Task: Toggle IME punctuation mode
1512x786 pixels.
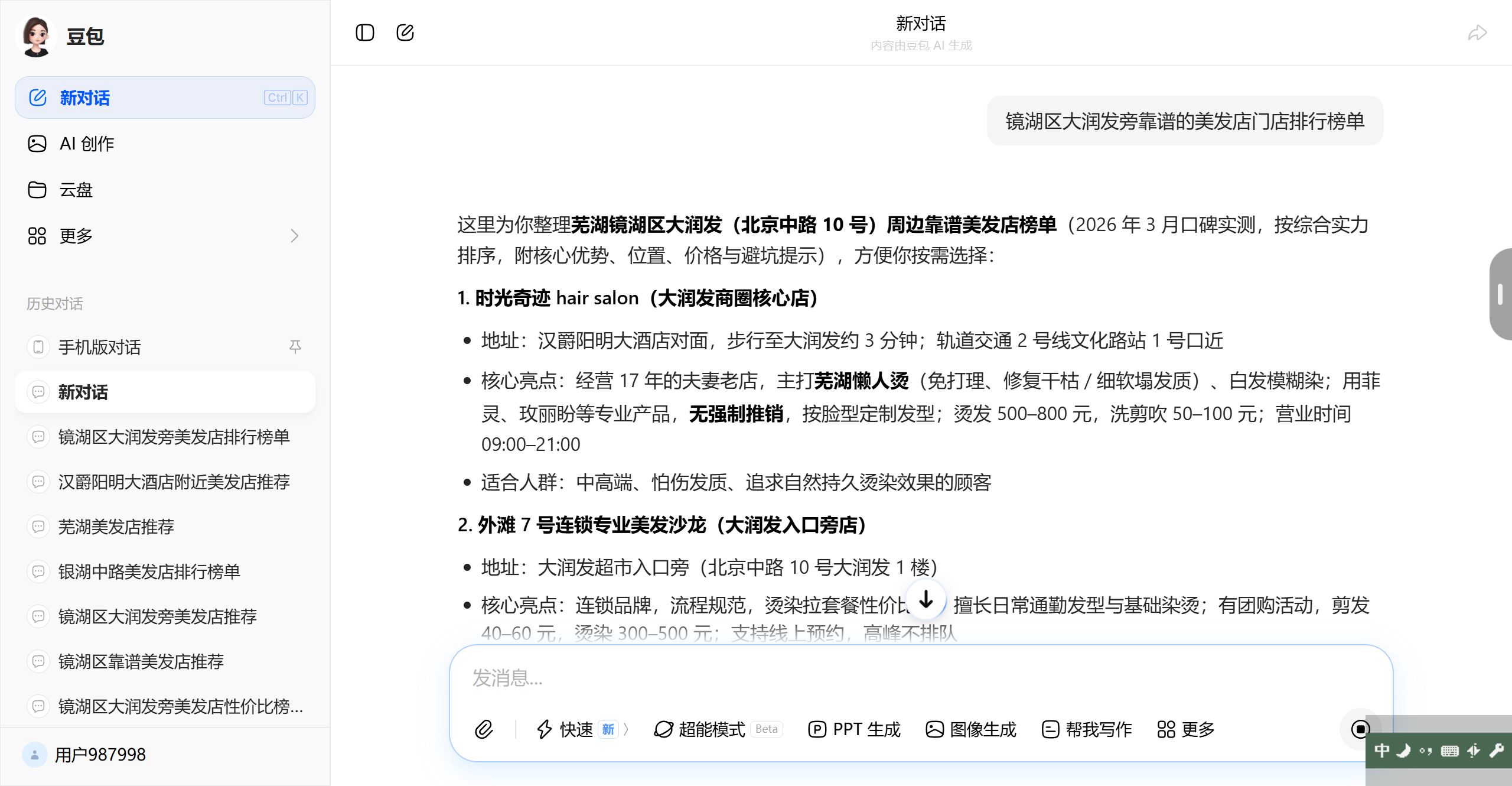Action: [x=1426, y=751]
